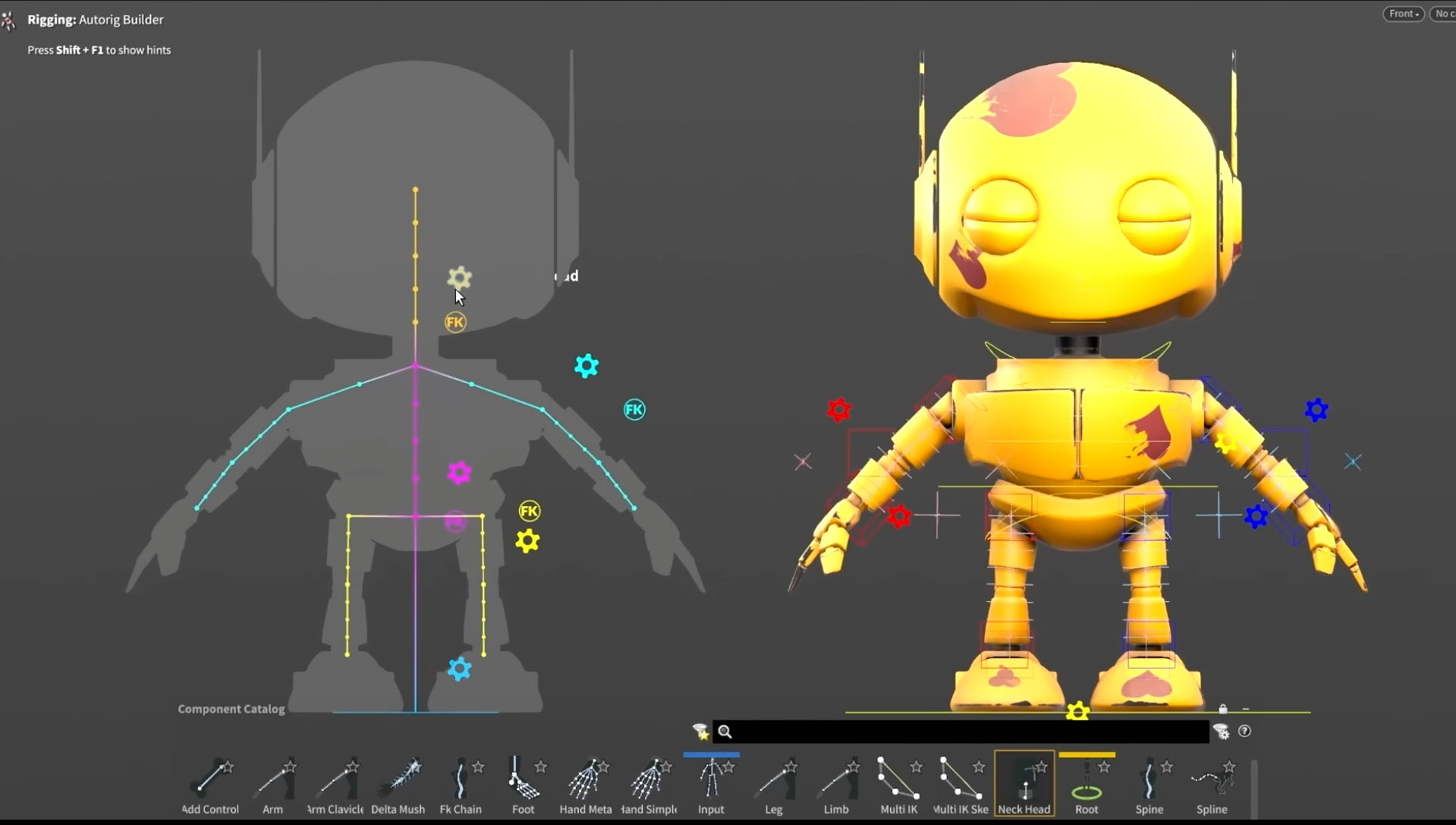Favorite the Foot component star
Viewport: 1456px width, 825px height.
[541, 767]
